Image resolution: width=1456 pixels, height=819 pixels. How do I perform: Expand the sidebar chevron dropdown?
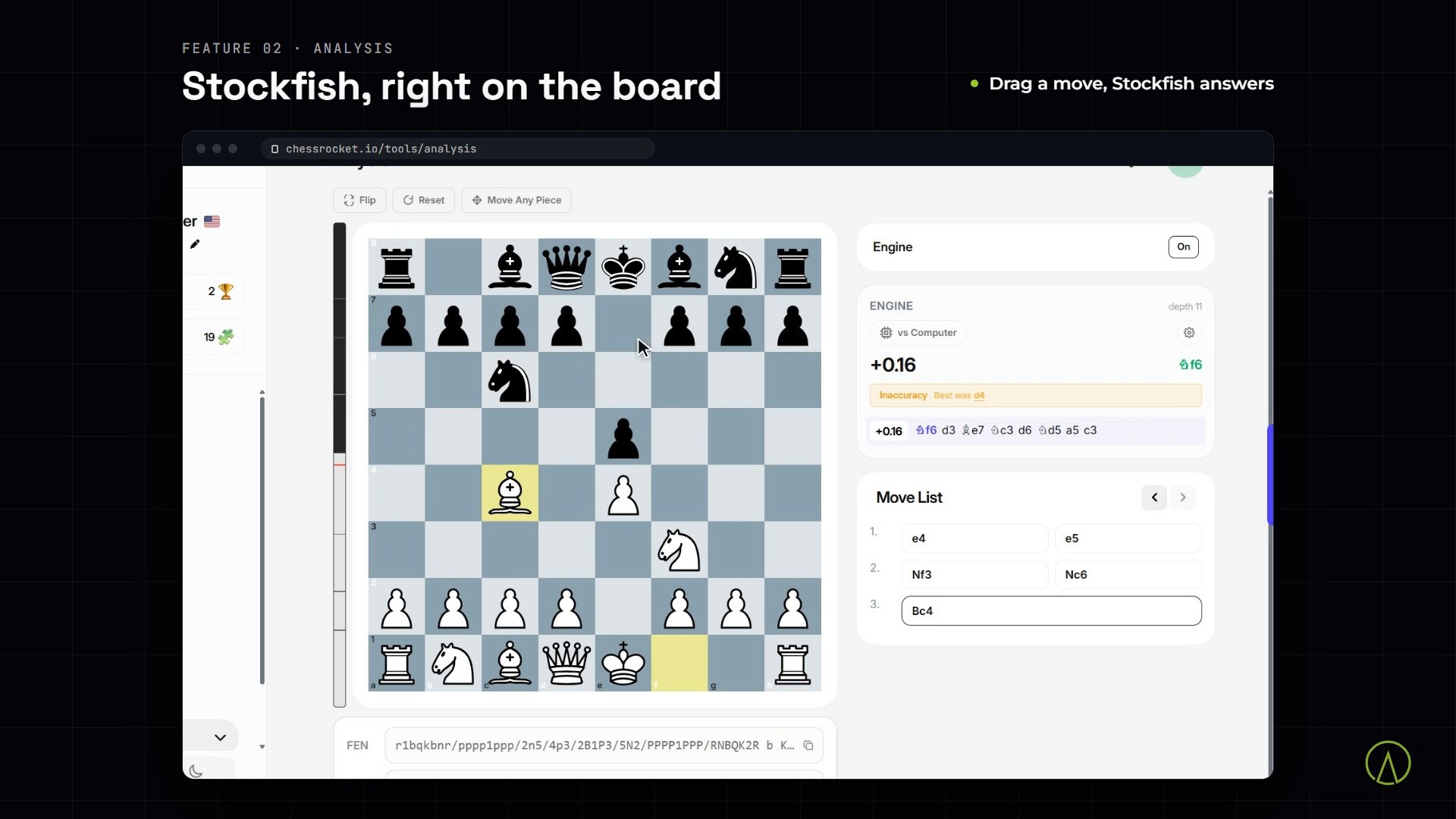(x=220, y=737)
